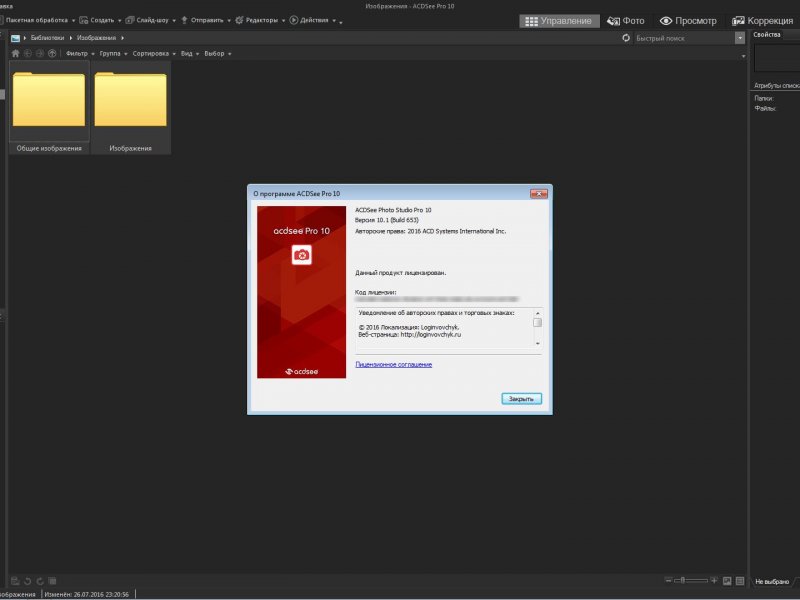
Task: Switch to Edit (Коррекция) mode tab
Action: [763, 21]
